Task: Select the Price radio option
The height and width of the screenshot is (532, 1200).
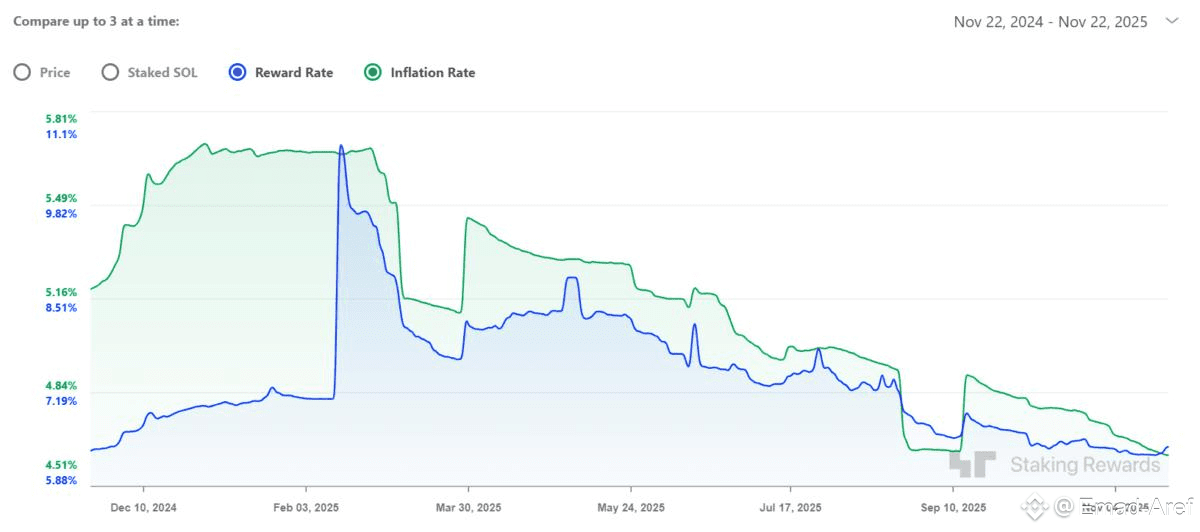Action: click(x=22, y=73)
